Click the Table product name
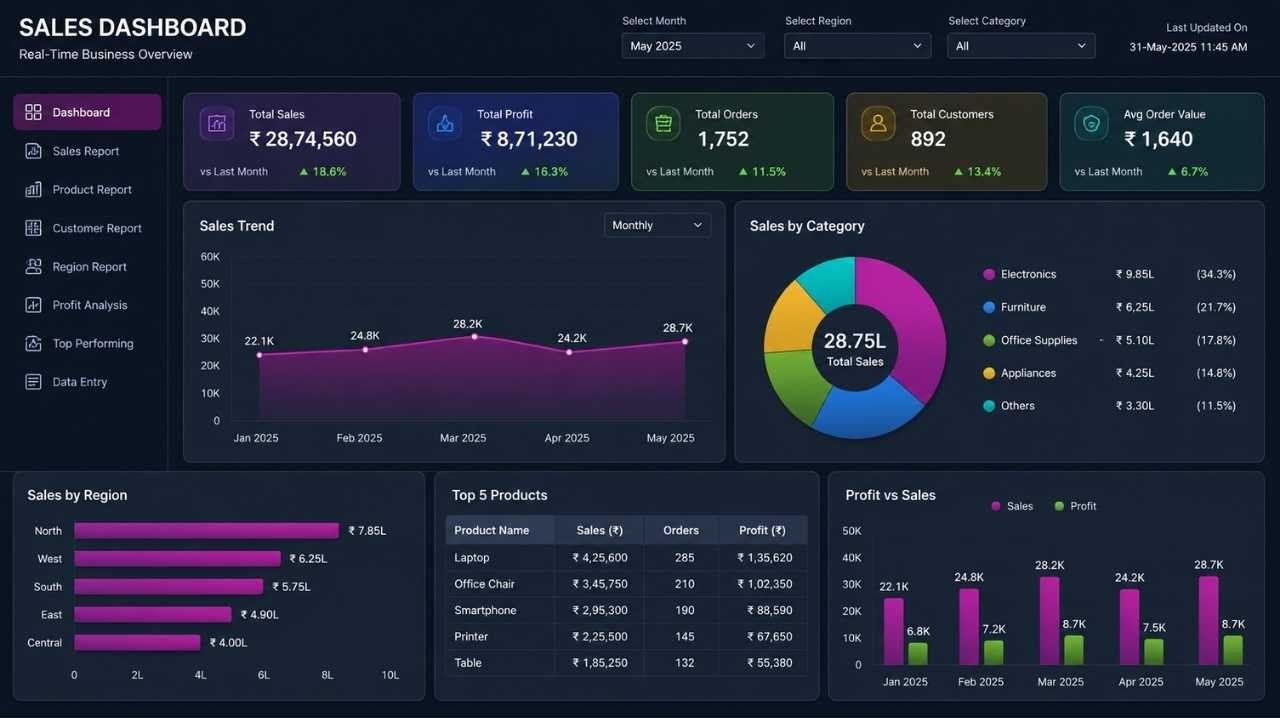1280x718 pixels. coord(468,663)
